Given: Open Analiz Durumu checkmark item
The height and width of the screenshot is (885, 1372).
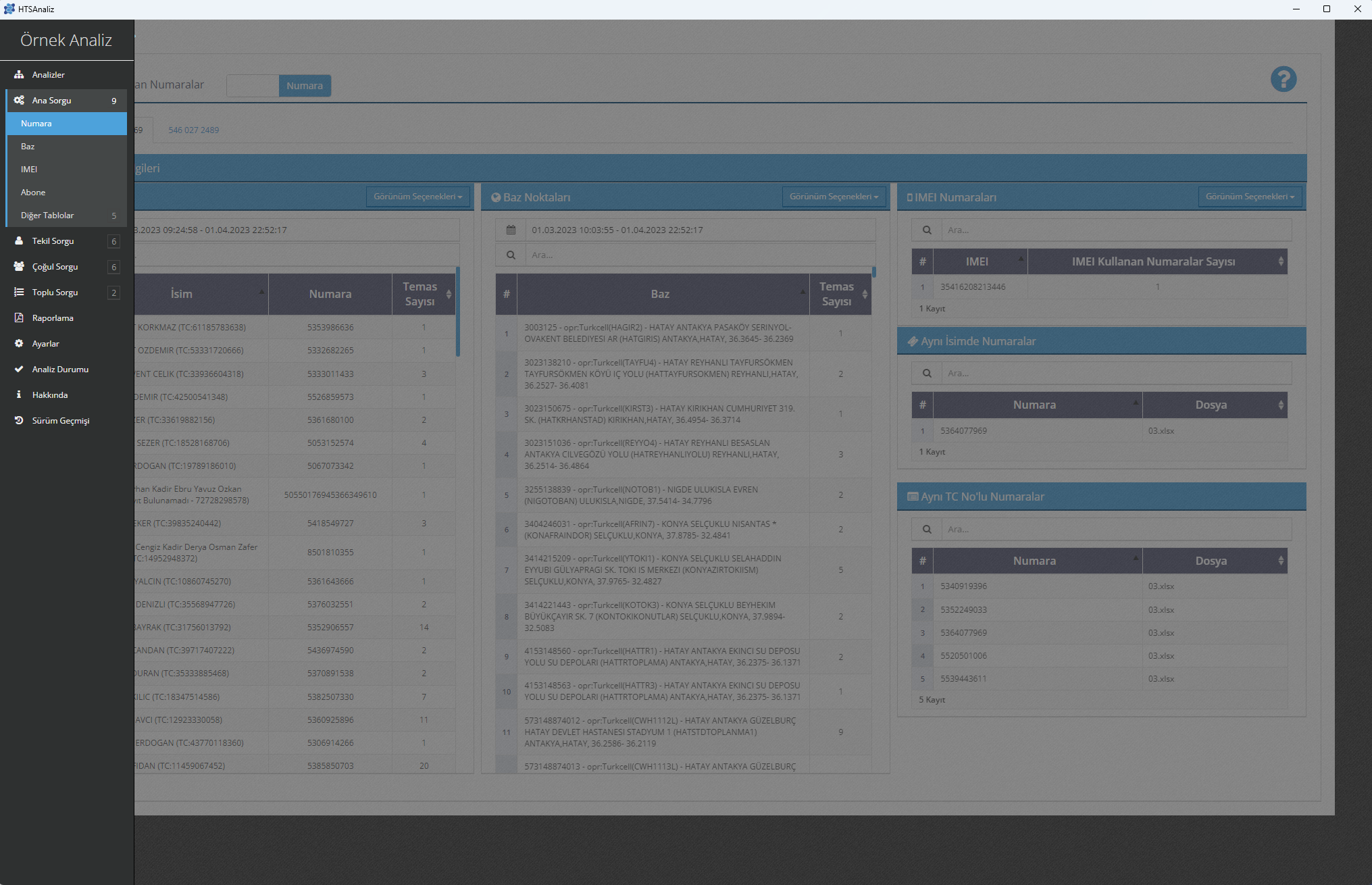Looking at the screenshot, I should (x=66, y=370).
